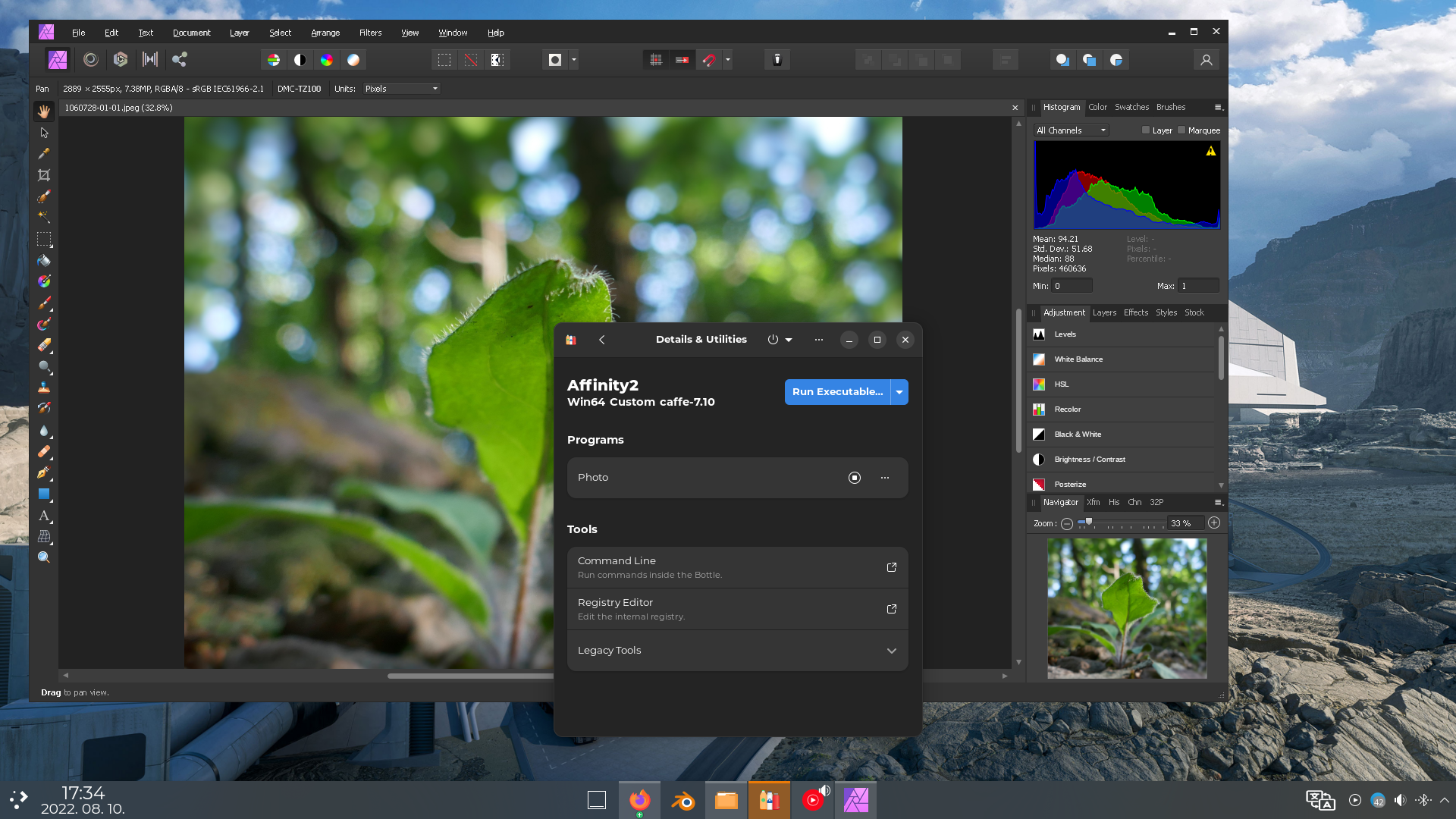The width and height of the screenshot is (1456, 819).
Task: Click the Run Executable button
Action: [x=837, y=391]
